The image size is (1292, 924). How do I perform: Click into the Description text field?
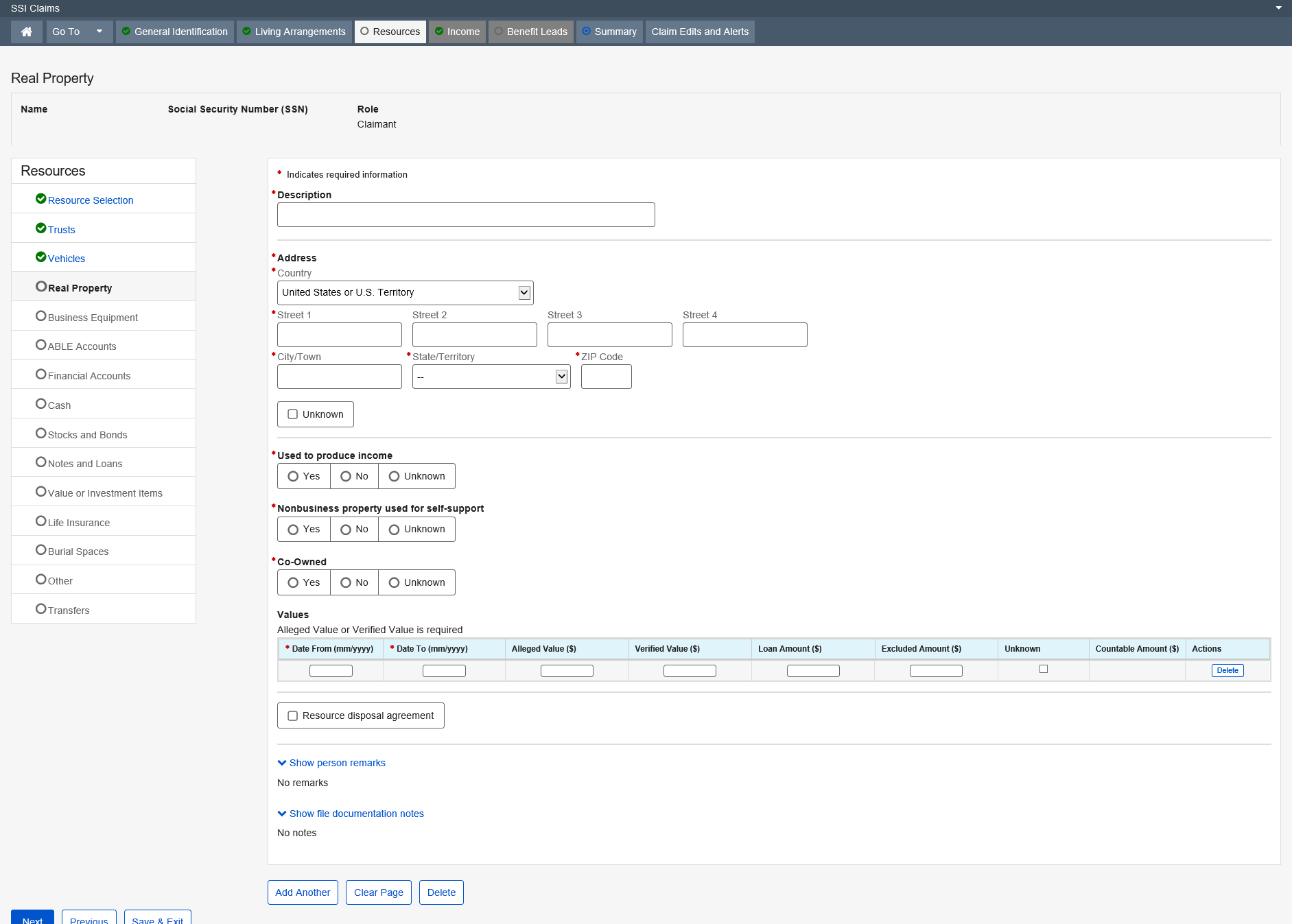coord(466,215)
